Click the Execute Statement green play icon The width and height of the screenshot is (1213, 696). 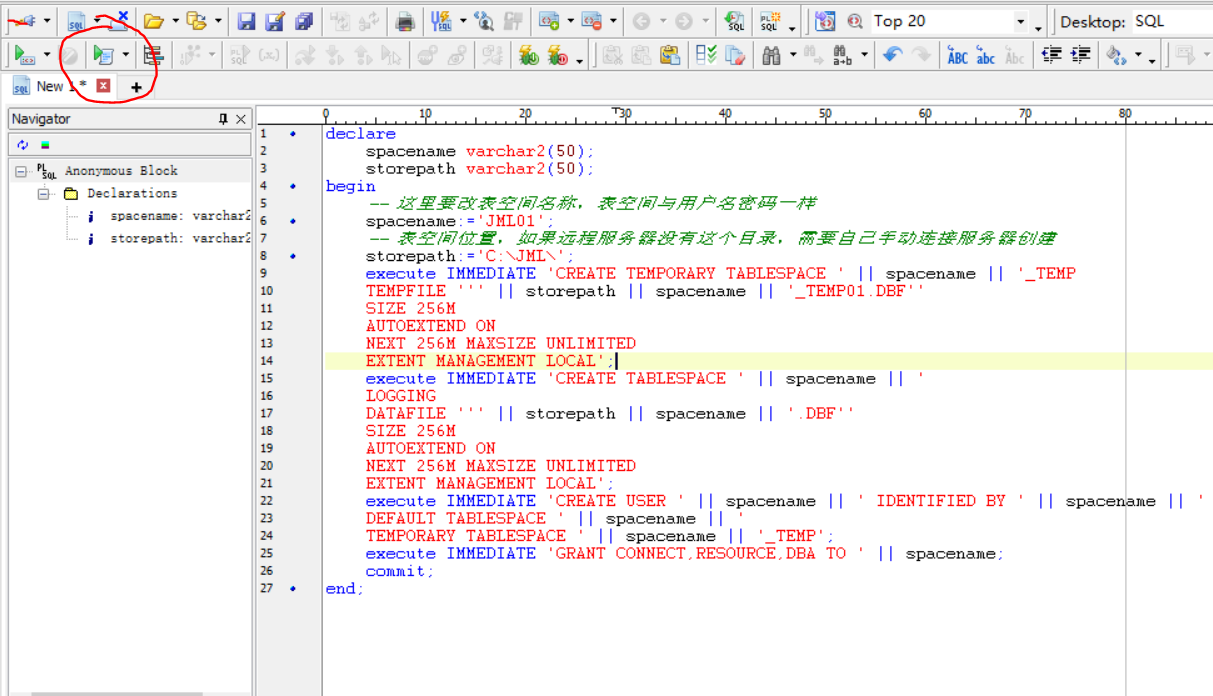(x=24, y=55)
